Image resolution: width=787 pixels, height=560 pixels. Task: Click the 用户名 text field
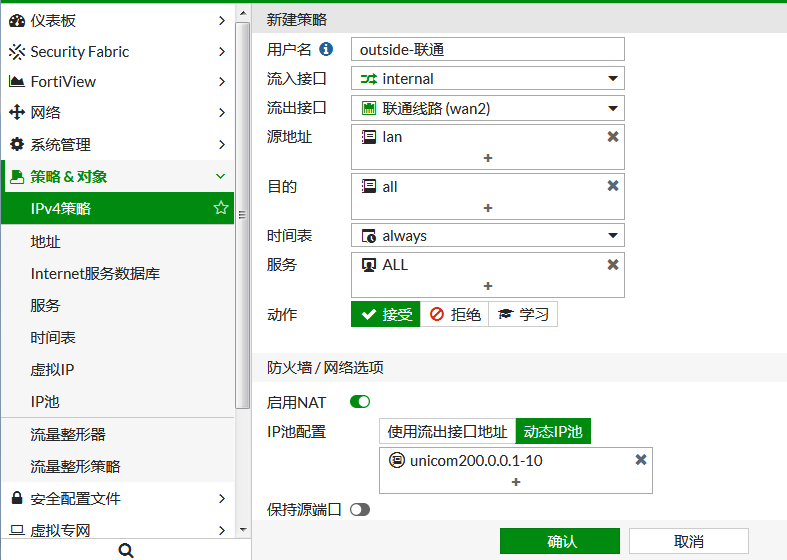tap(488, 49)
